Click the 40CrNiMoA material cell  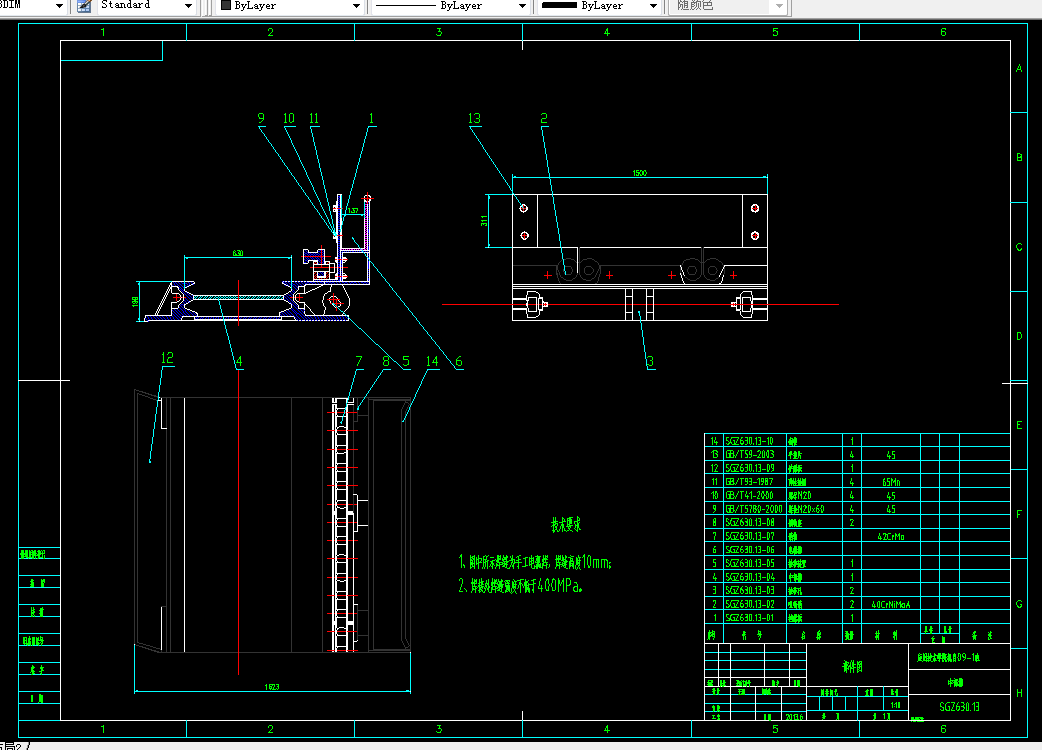coord(890,605)
